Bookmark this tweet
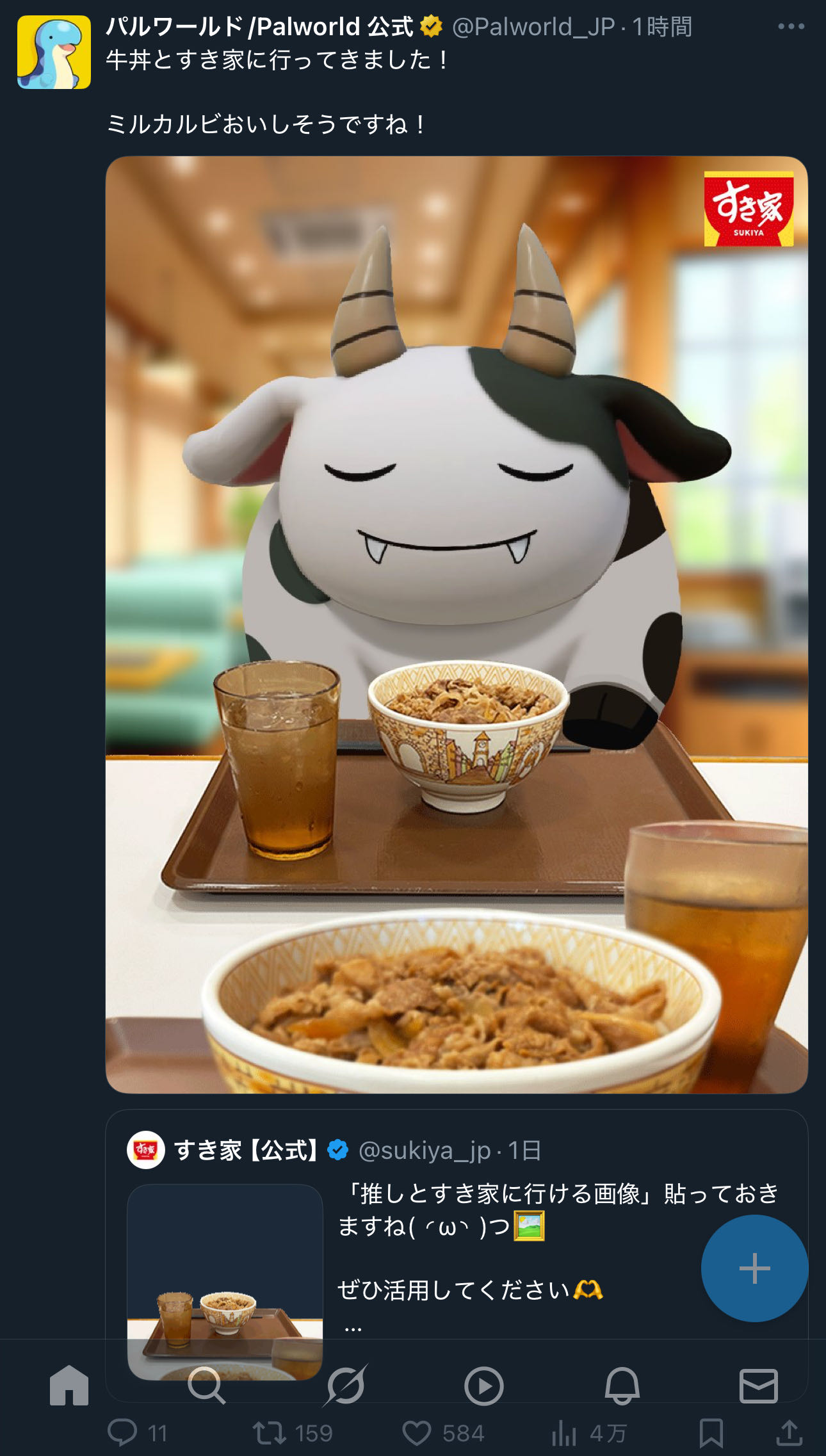This screenshot has height=1456, width=826. [711, 1433]
